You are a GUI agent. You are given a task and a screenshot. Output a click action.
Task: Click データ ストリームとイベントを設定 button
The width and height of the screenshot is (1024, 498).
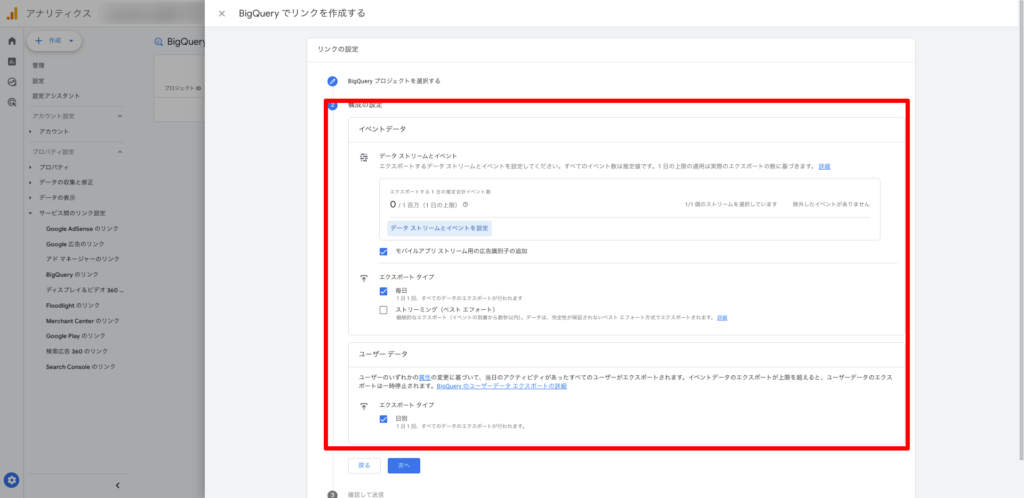point(439,228)
